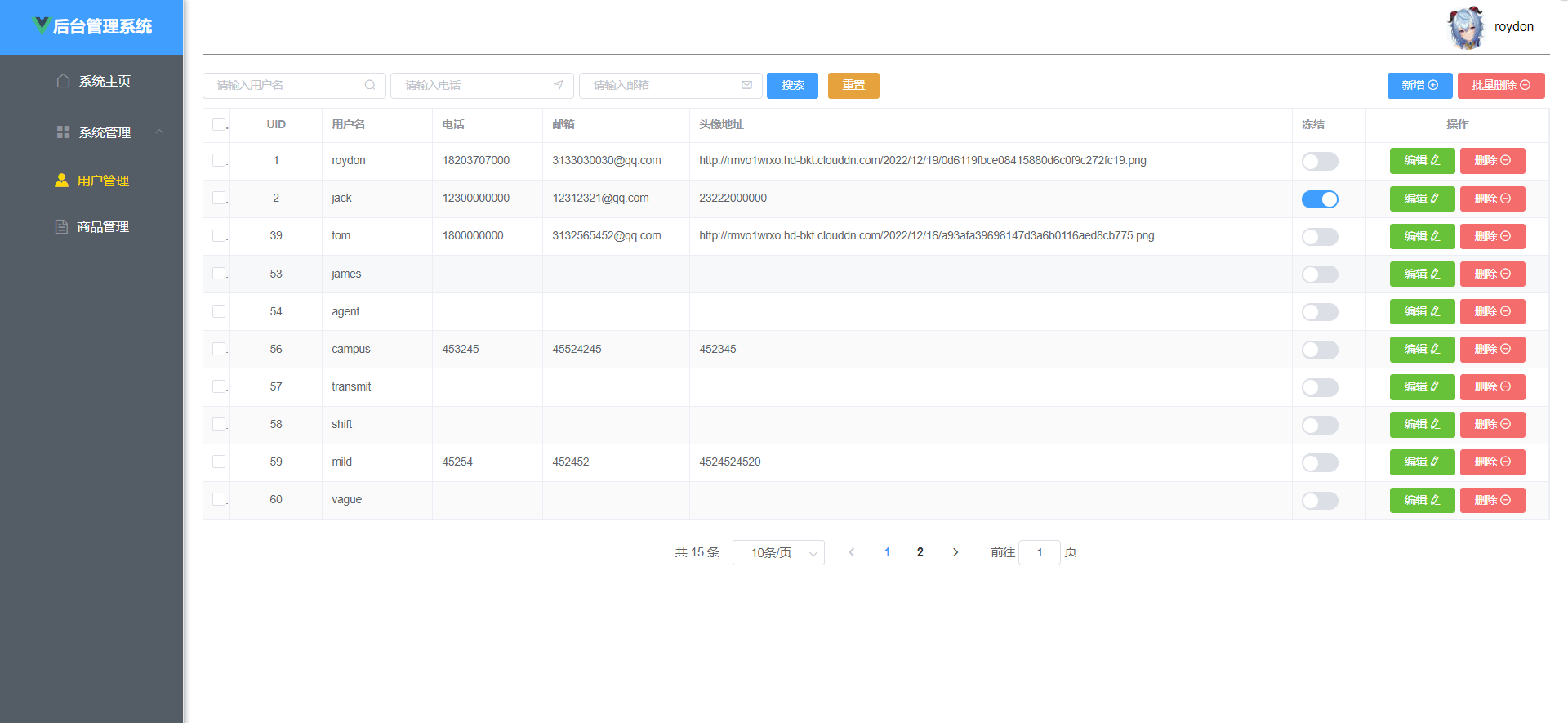Viewport: 1568px width, 723px height.
Task: Delete the tom user row
Action: pos(1492,236)
